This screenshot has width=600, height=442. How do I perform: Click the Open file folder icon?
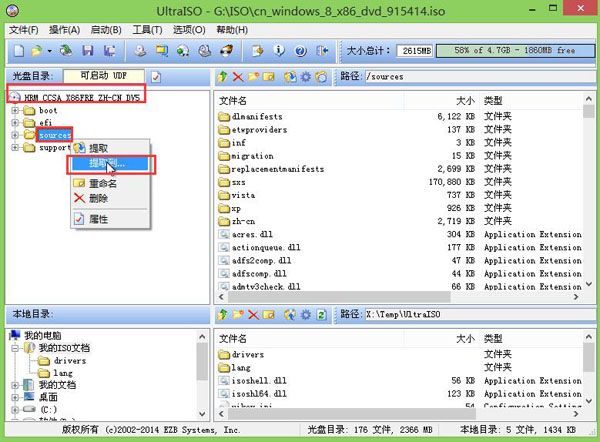[x=37, y=51]
